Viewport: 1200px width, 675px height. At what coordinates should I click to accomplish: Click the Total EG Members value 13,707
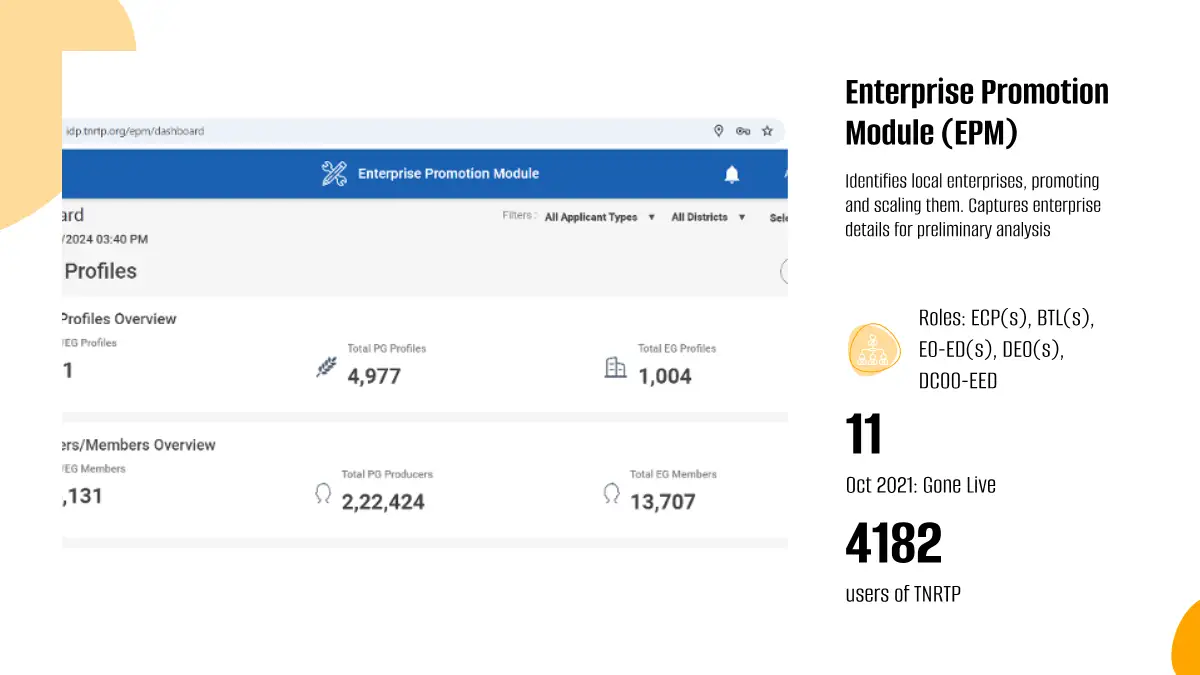click(x=662, y=502)
